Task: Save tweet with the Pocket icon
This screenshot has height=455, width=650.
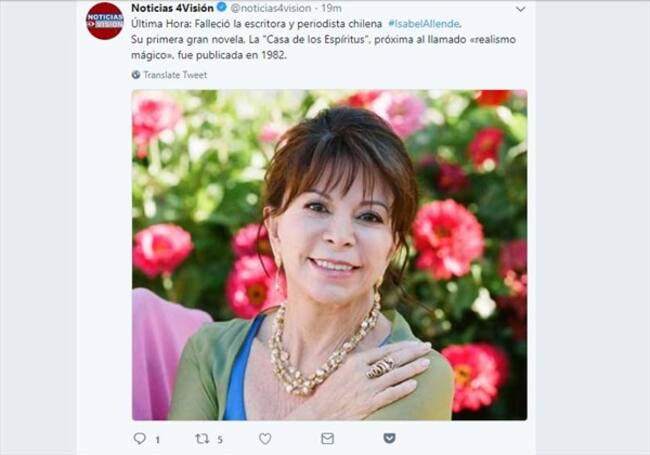Action: [389, 438]
